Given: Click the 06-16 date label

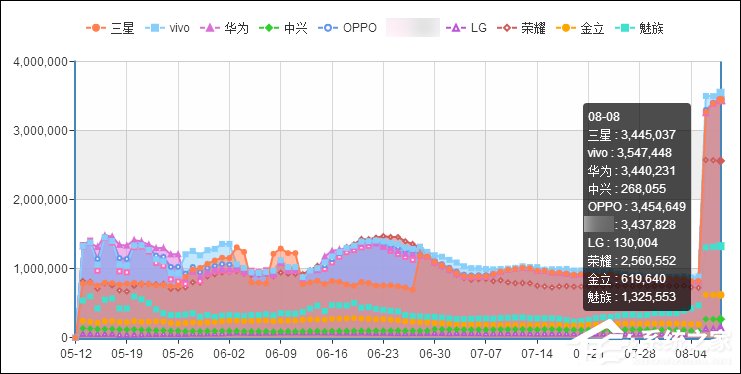Looking at the screenshot, I should pyautogui.click(x=332, y=354).
